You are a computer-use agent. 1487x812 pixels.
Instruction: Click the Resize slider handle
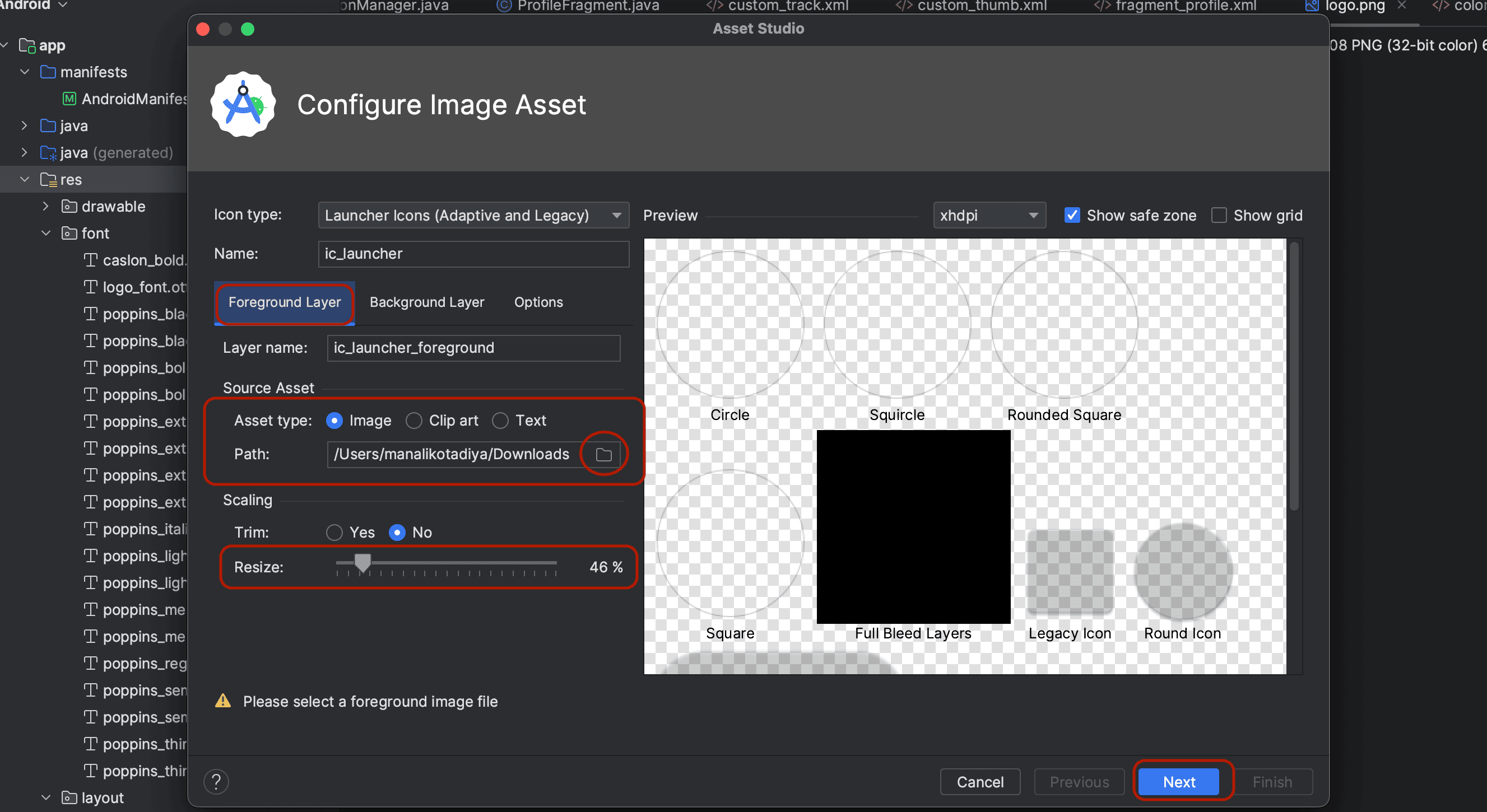click(x=363, y=562)
